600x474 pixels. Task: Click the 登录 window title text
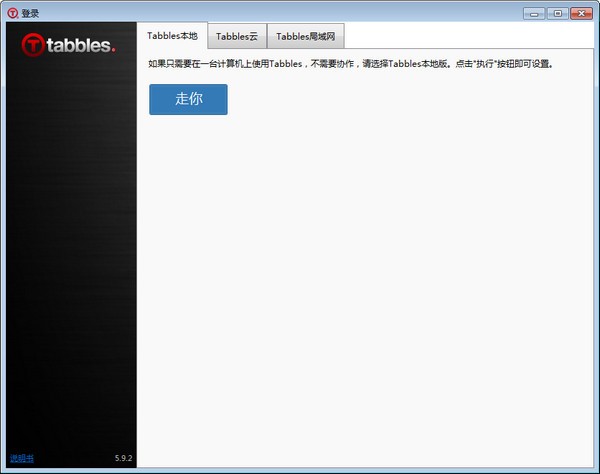30,14
